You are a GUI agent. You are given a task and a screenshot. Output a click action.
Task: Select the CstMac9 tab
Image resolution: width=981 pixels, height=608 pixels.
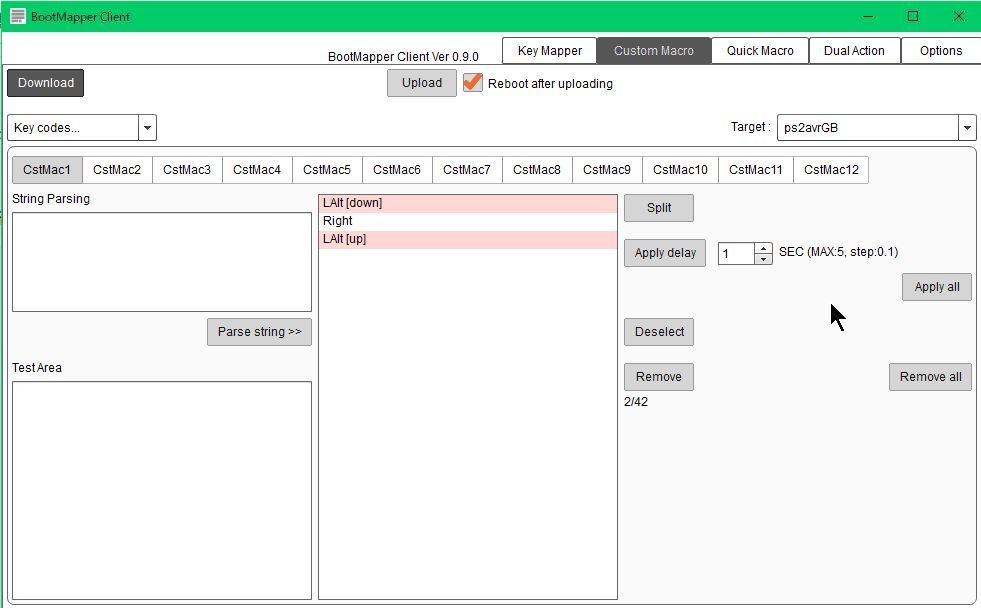(607, 170)
